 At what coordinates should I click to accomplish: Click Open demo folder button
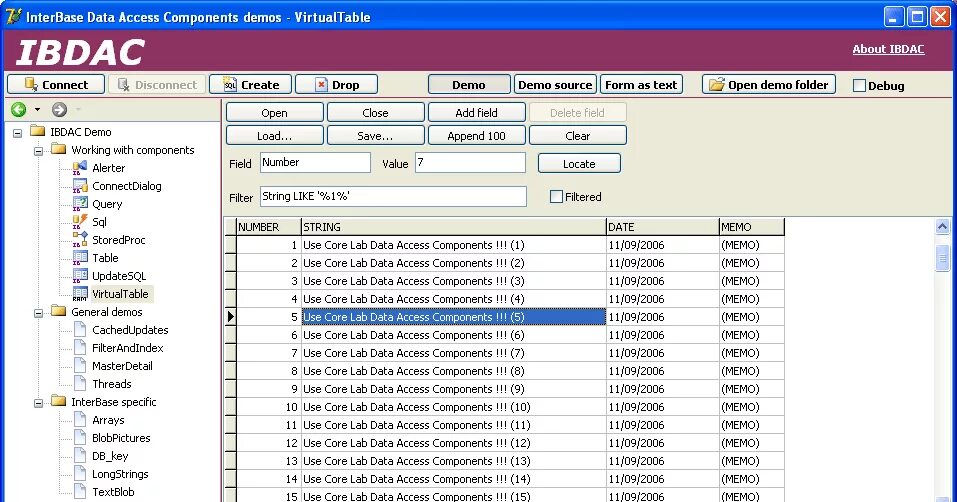point(768,84)
